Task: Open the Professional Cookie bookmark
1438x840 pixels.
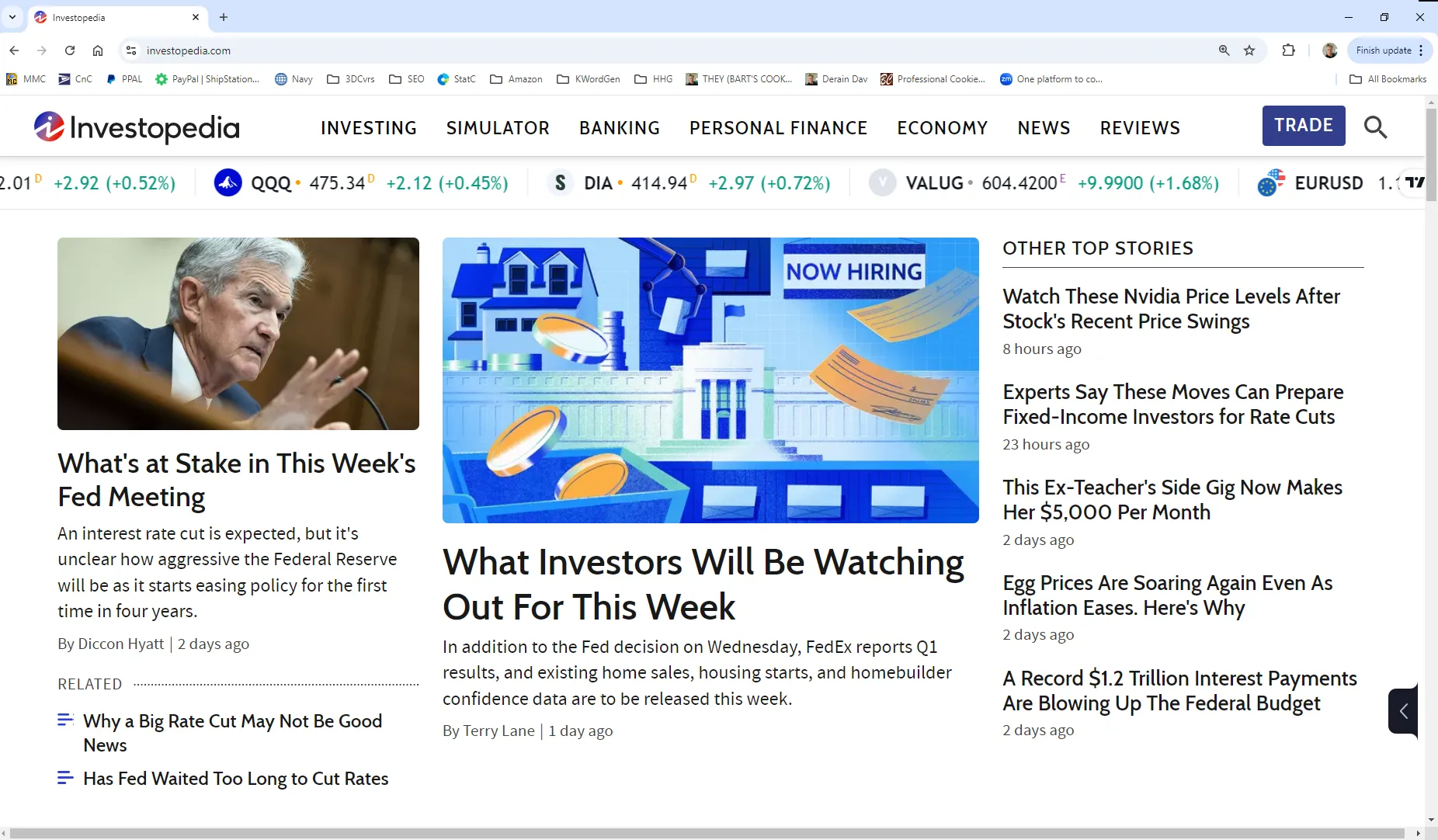Action: coord(933,79)
